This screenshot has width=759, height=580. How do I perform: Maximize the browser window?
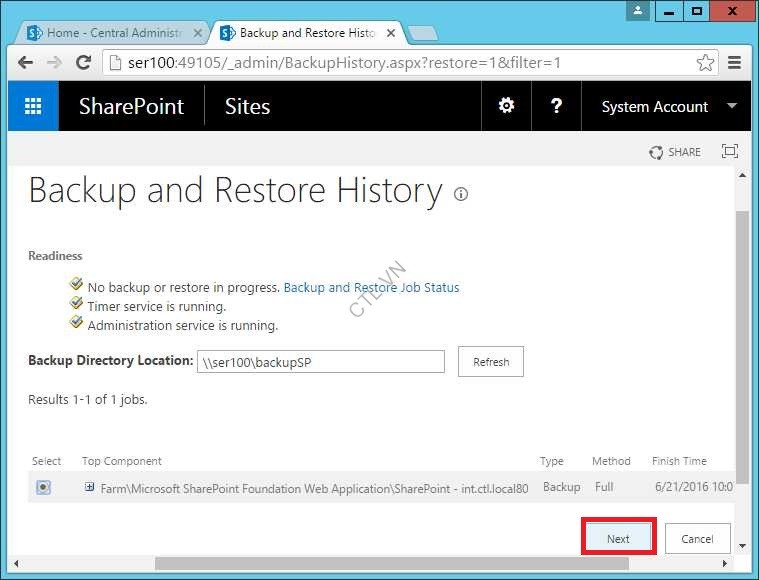point(697,11)
